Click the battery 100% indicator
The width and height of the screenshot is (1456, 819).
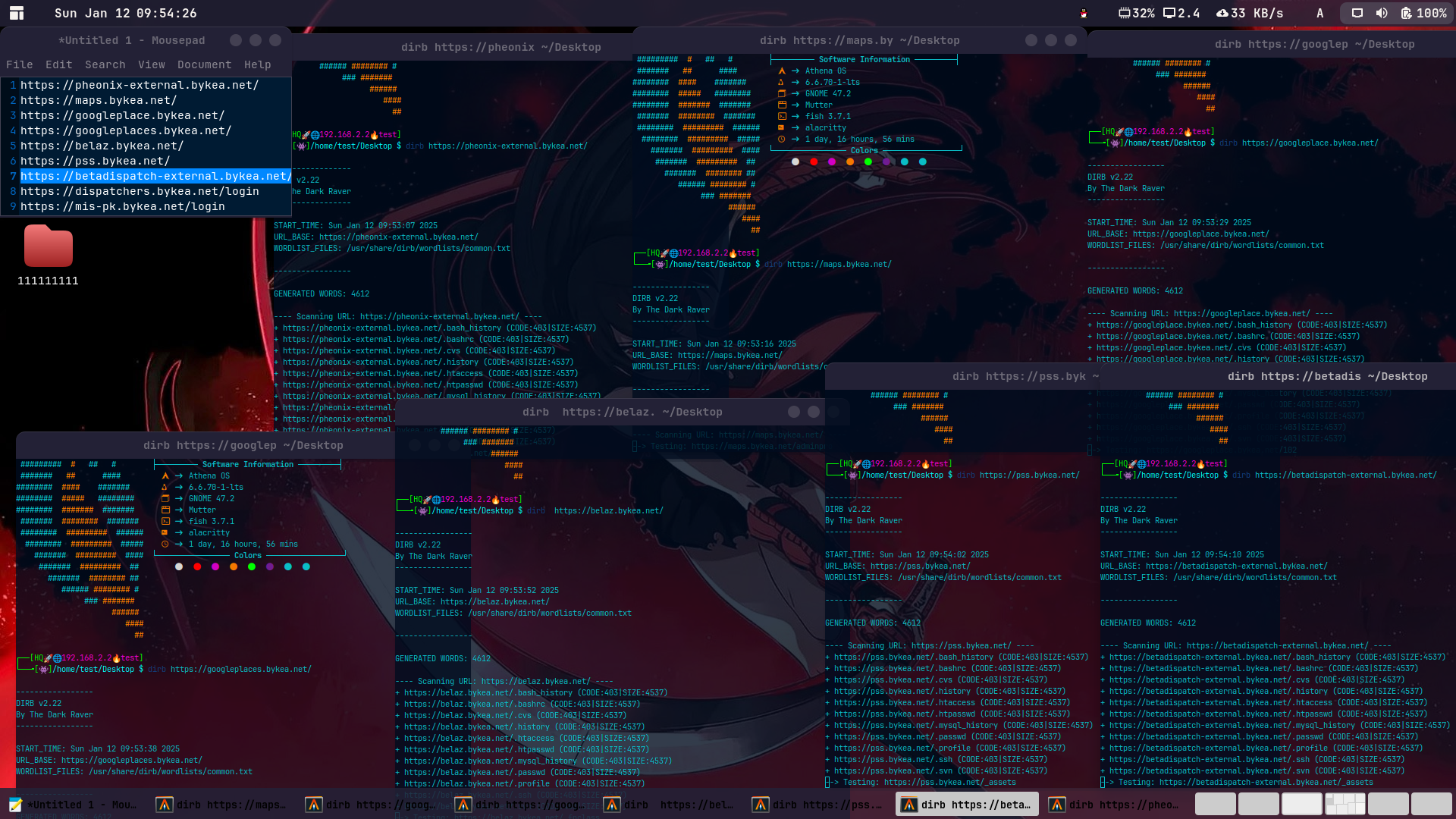coord(1423,13)
